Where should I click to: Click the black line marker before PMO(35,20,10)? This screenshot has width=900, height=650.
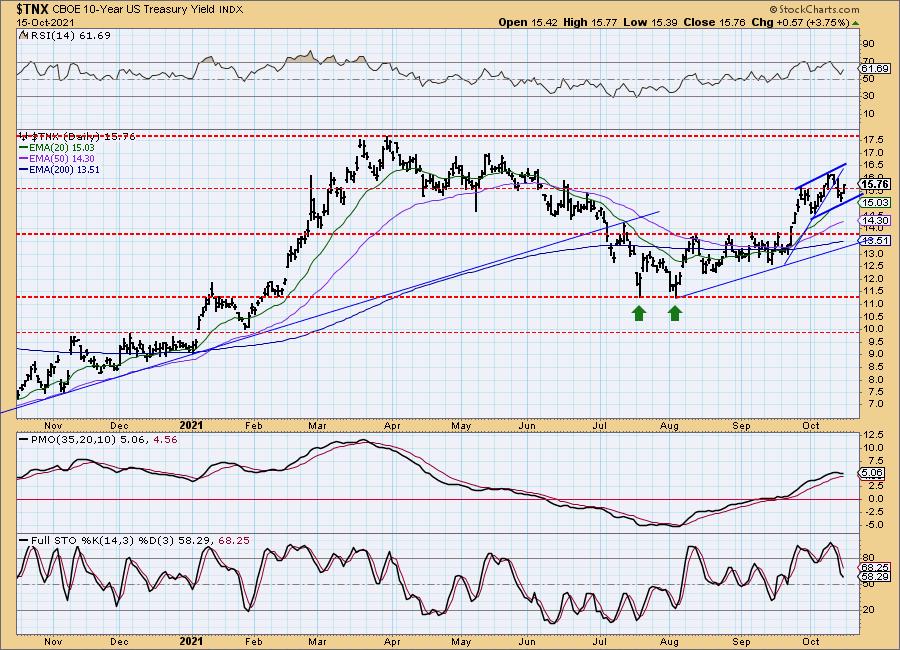[x=24, y=440]
